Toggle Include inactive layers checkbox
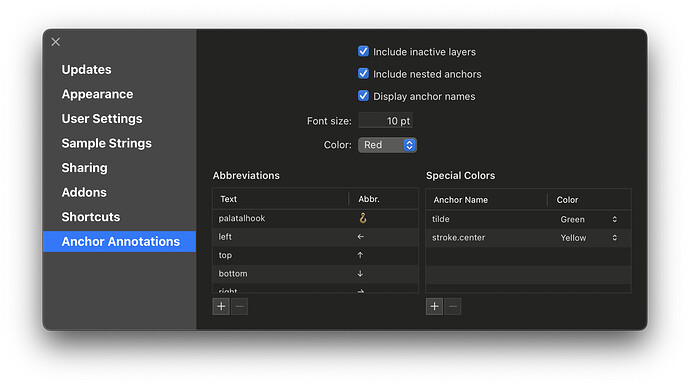Viewport: 690px width, 386px height. (x=363, y=51)
